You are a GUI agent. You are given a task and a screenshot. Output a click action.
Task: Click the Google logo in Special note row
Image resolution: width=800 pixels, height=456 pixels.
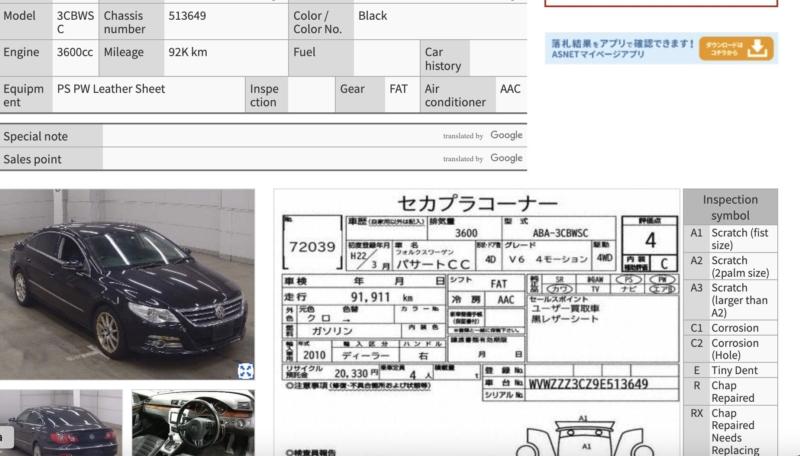(x=506, y=136)
